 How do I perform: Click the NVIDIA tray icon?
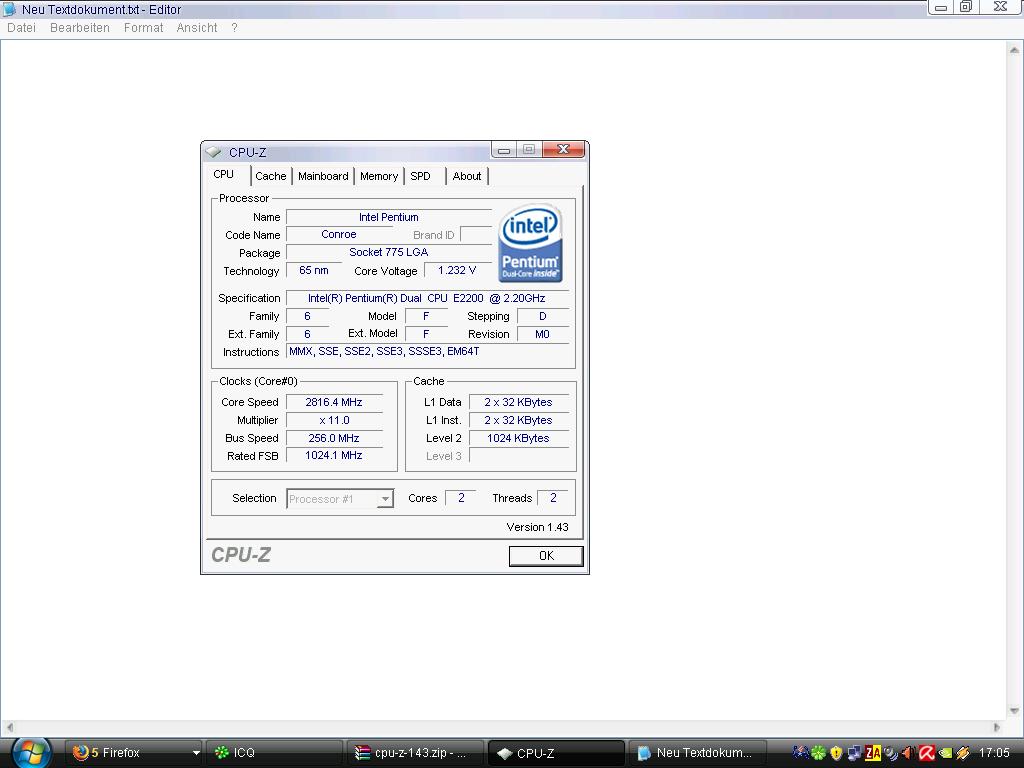tap(945, 753)
